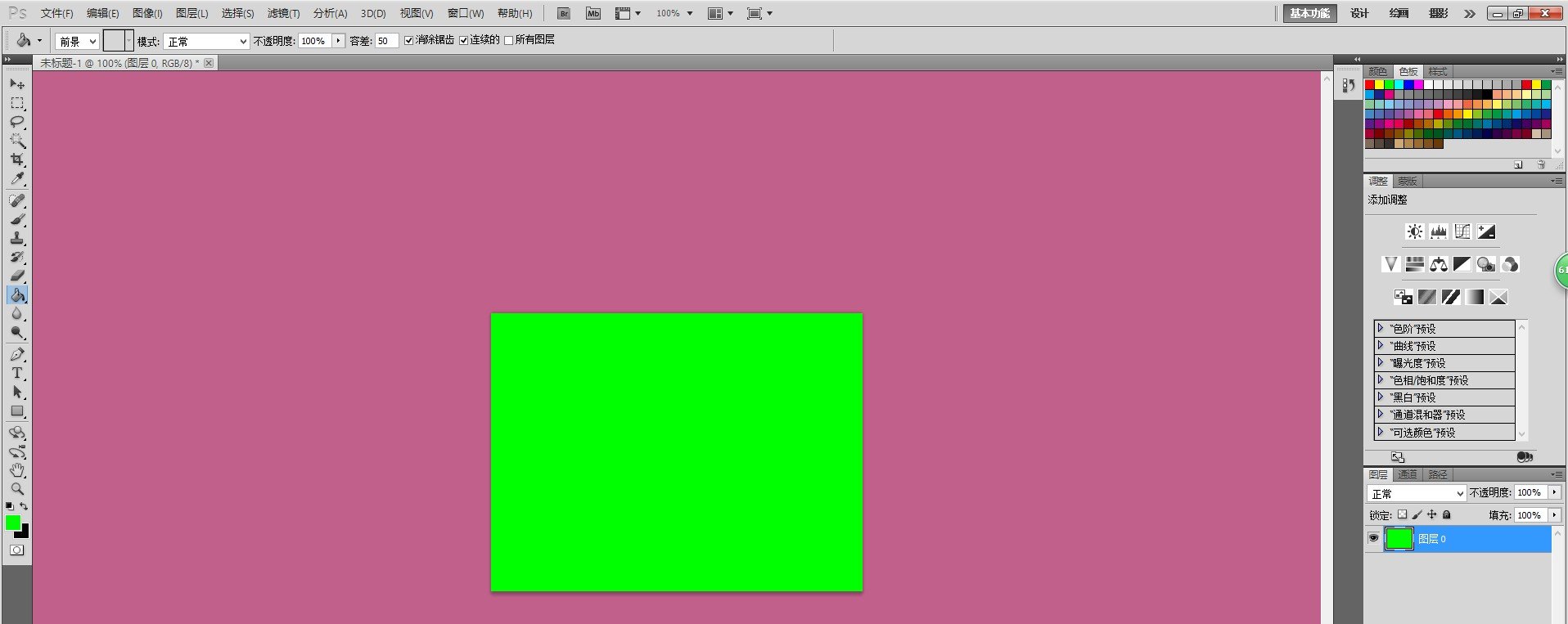The image size is (1568, 624).
Task: Pick the Eyedropper tool
Action: point(17,178)
